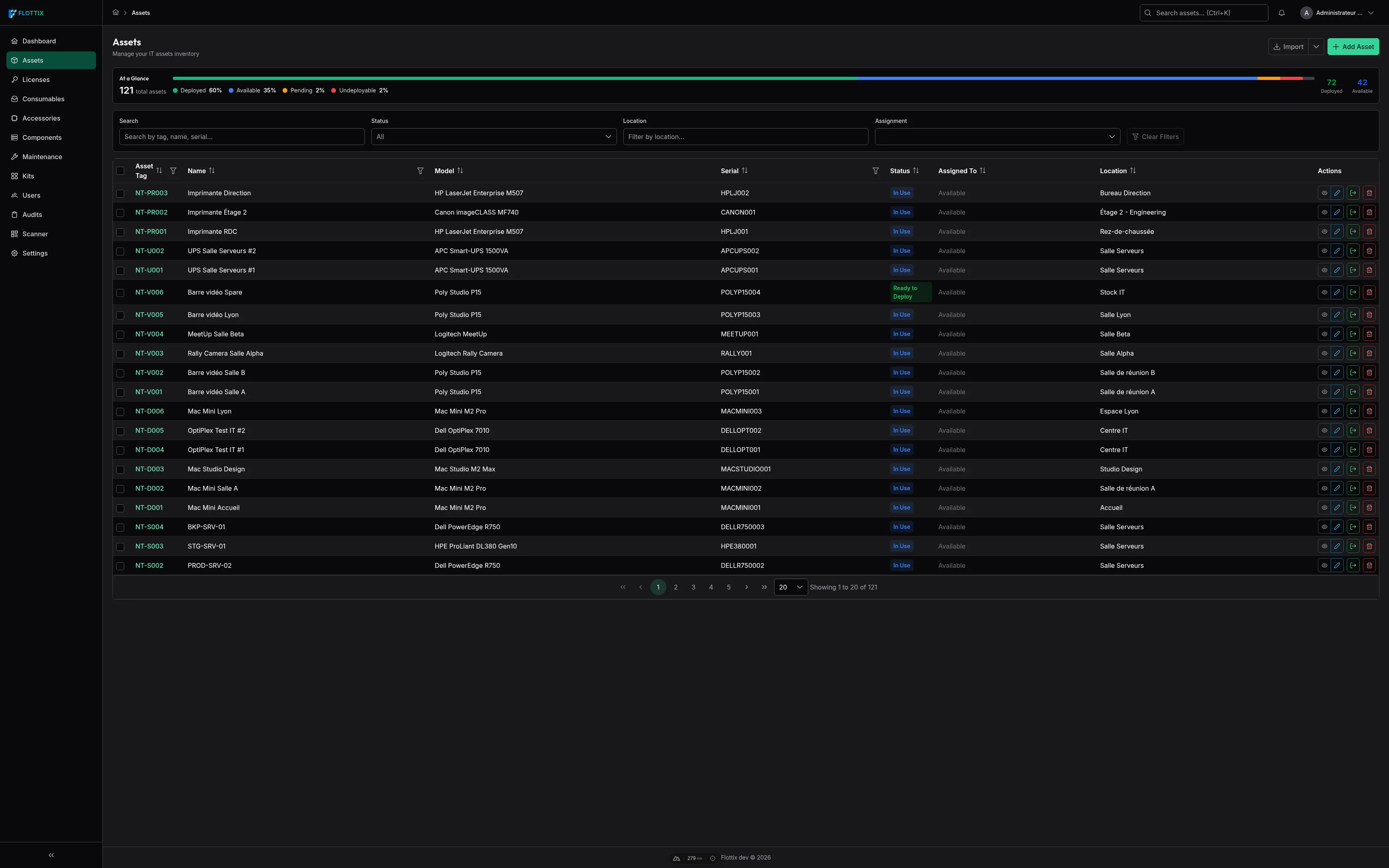This screenshot has height=868, width=1389.
Task: Click the orange Pending segment of glance bar
Action: [x=1268, y=78]
